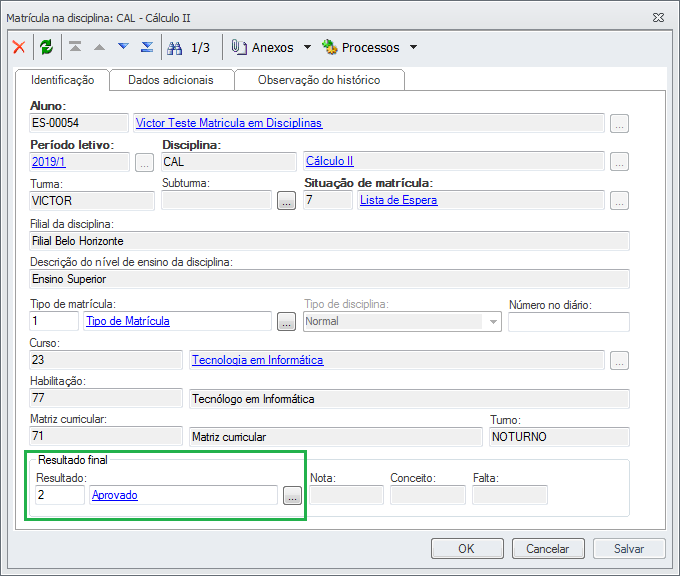Open Tipo de disciplina Normal dropdown
Image resolution: width=680 pixels, height=576 pixels.
(493, 322)
